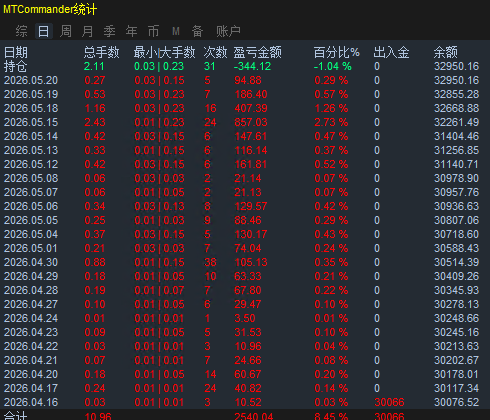The image size is (490, 420).
Task: Click the 合计 totals row
Action: coord(245,415)
